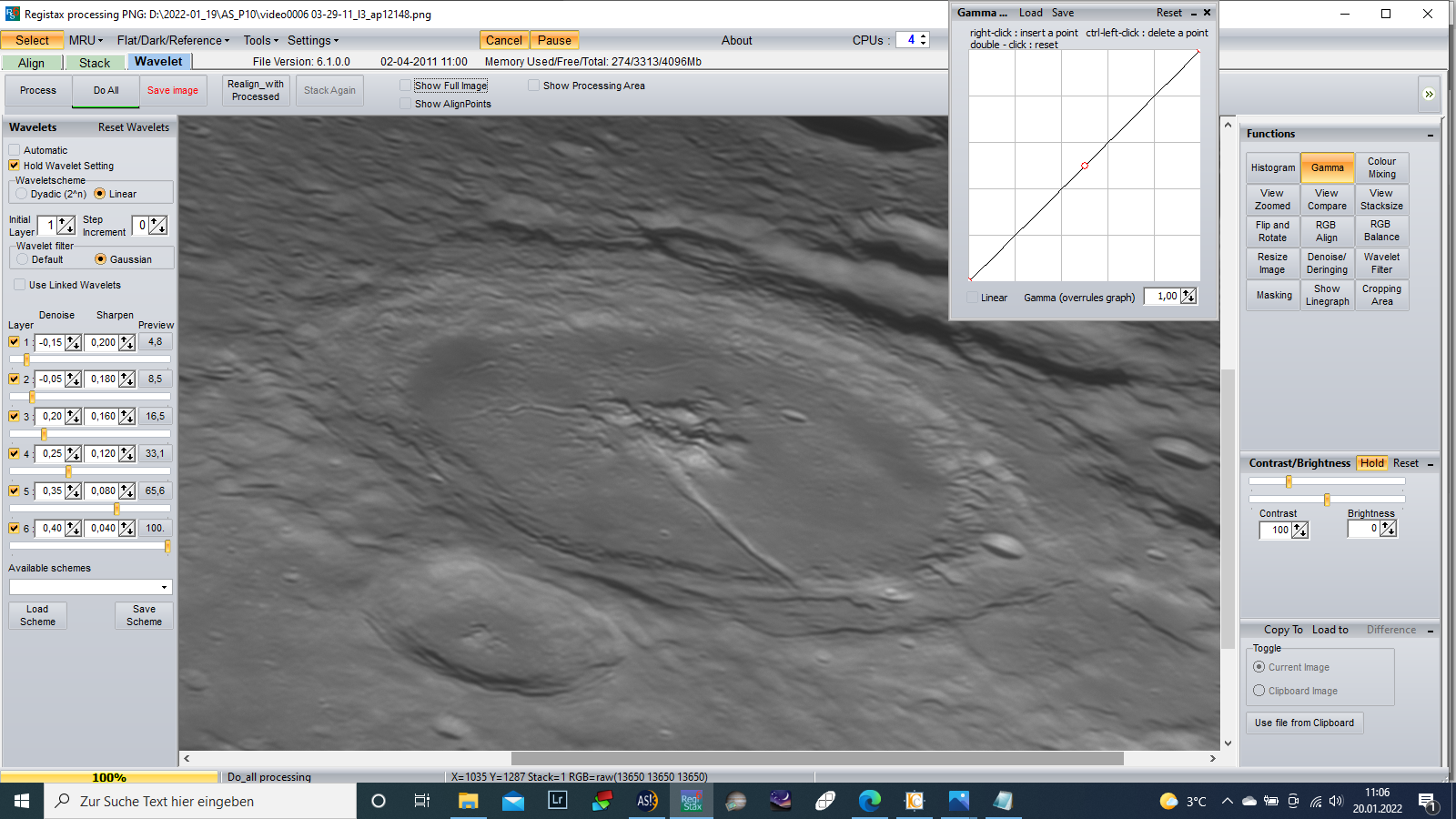Enable Use Linked Wavelets
Viewport: 1456px width, 819px height.
click(x=19, y=285)
